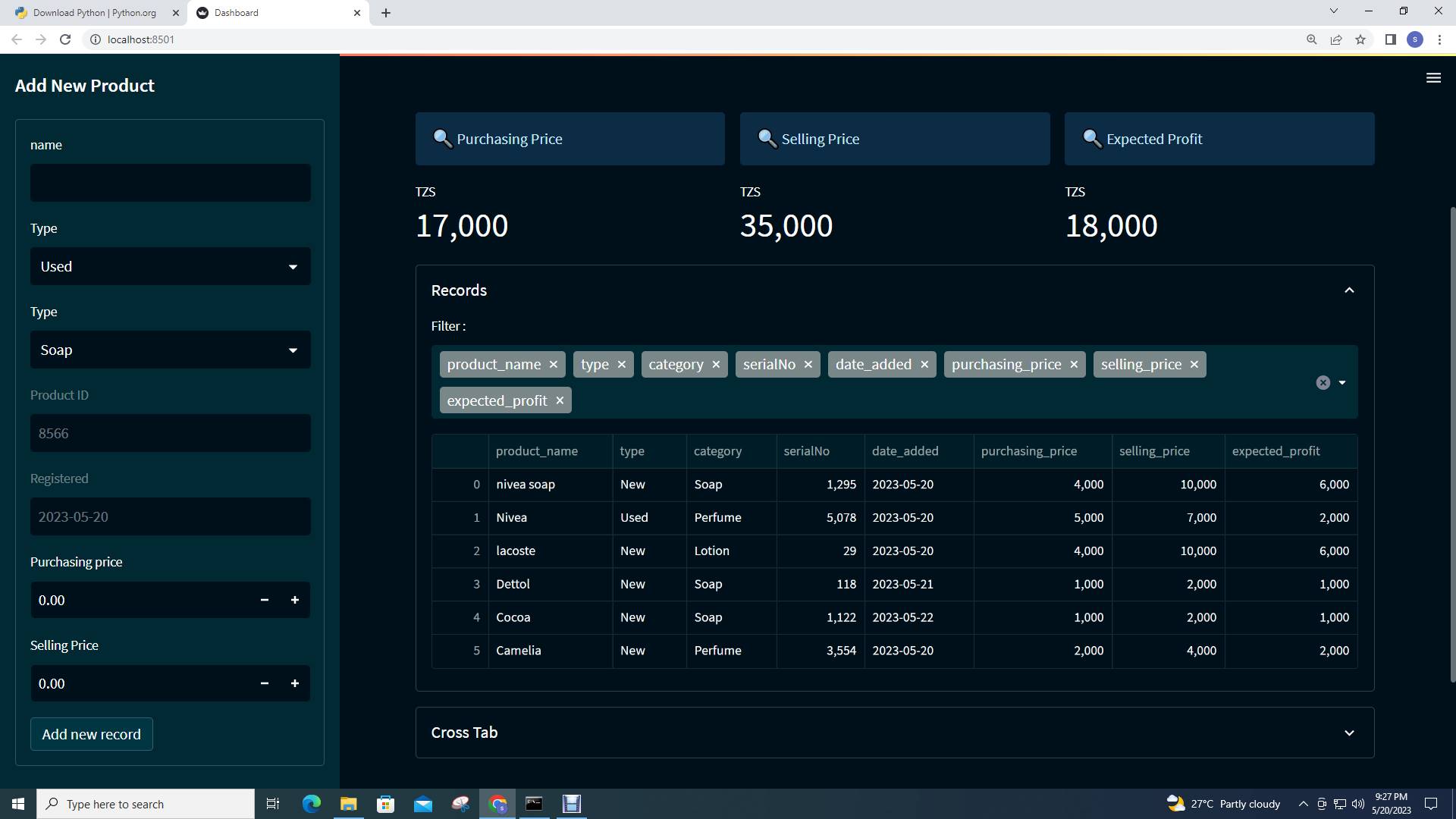Click the name input field

point(171,183)
